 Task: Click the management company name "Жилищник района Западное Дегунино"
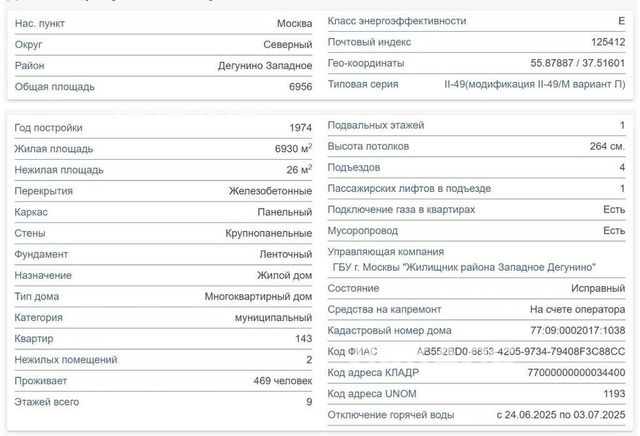pos(463,267)
